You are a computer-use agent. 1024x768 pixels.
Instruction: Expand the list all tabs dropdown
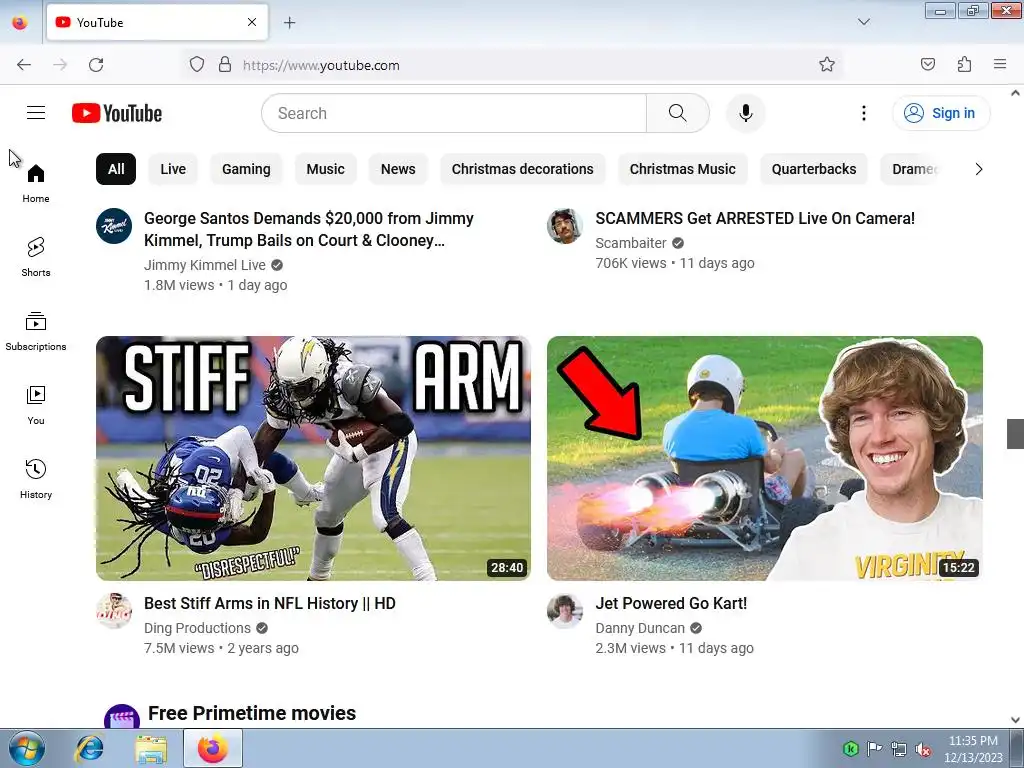click(863, 22)
